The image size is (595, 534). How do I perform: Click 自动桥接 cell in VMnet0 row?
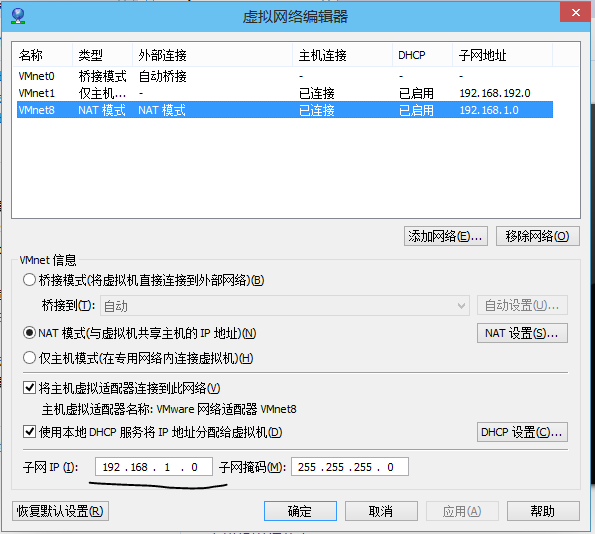162,76
